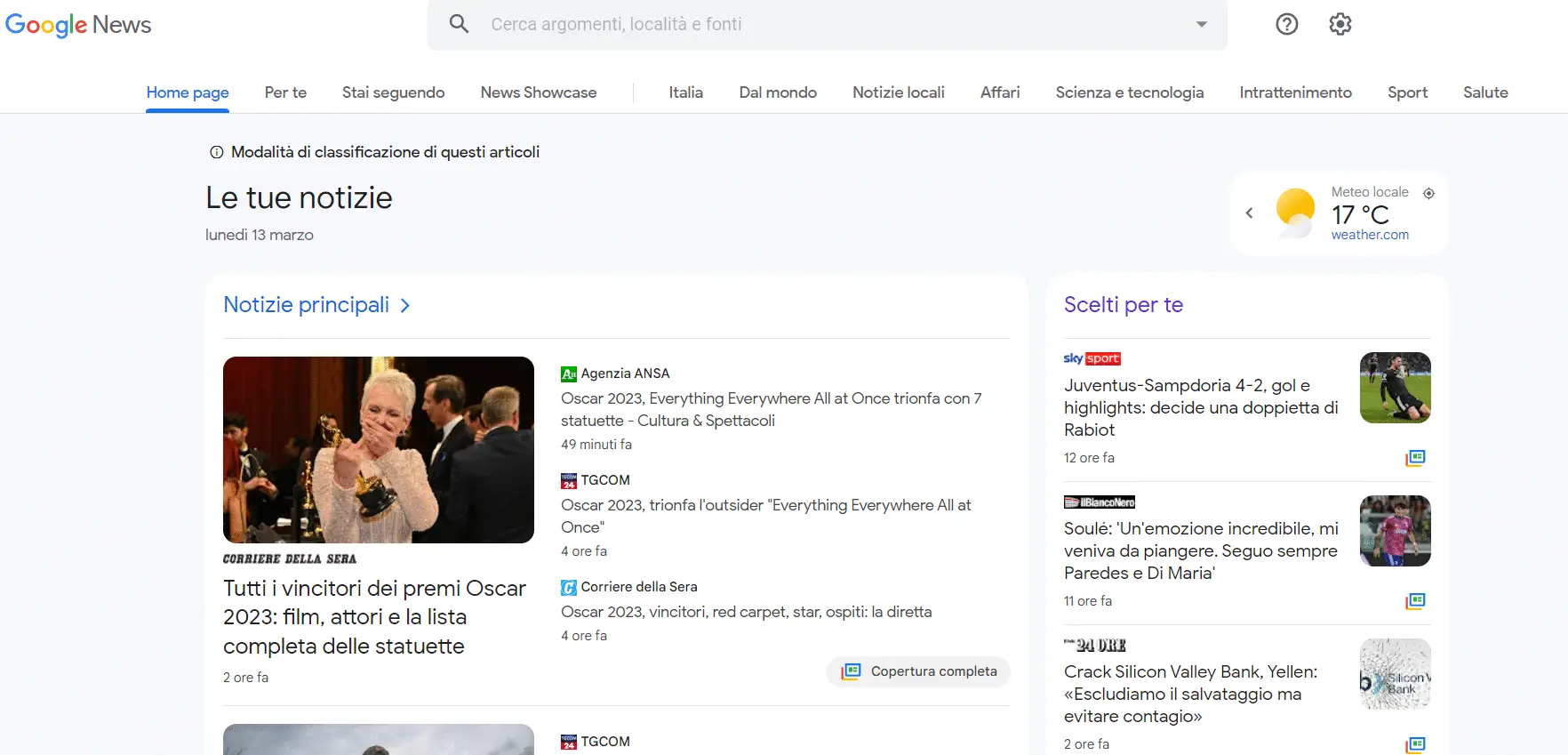Click the Il Sole 24 ORE source logo
This screenshot has width=1568, height=755.
(x=1095, y=645)
